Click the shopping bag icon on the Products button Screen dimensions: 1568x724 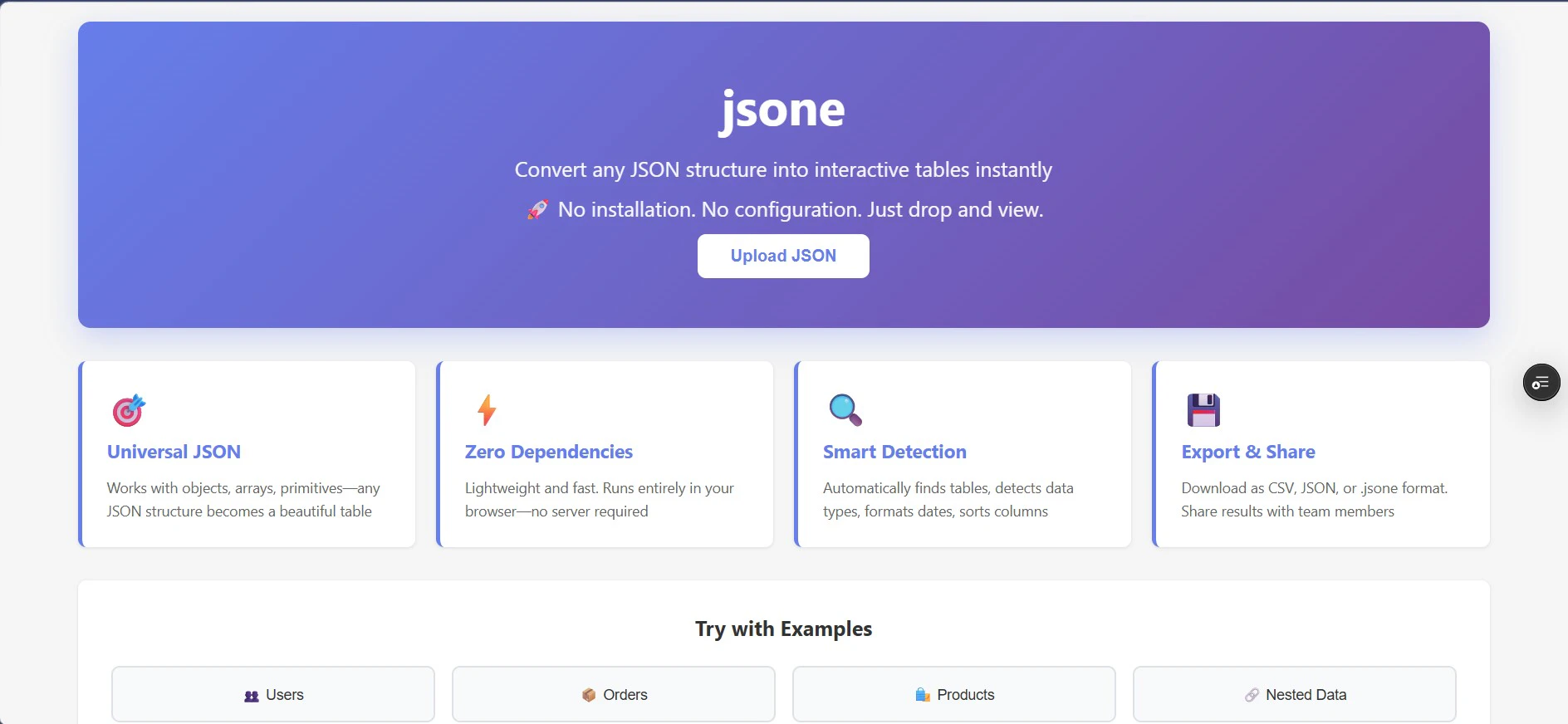coord(922,695)
